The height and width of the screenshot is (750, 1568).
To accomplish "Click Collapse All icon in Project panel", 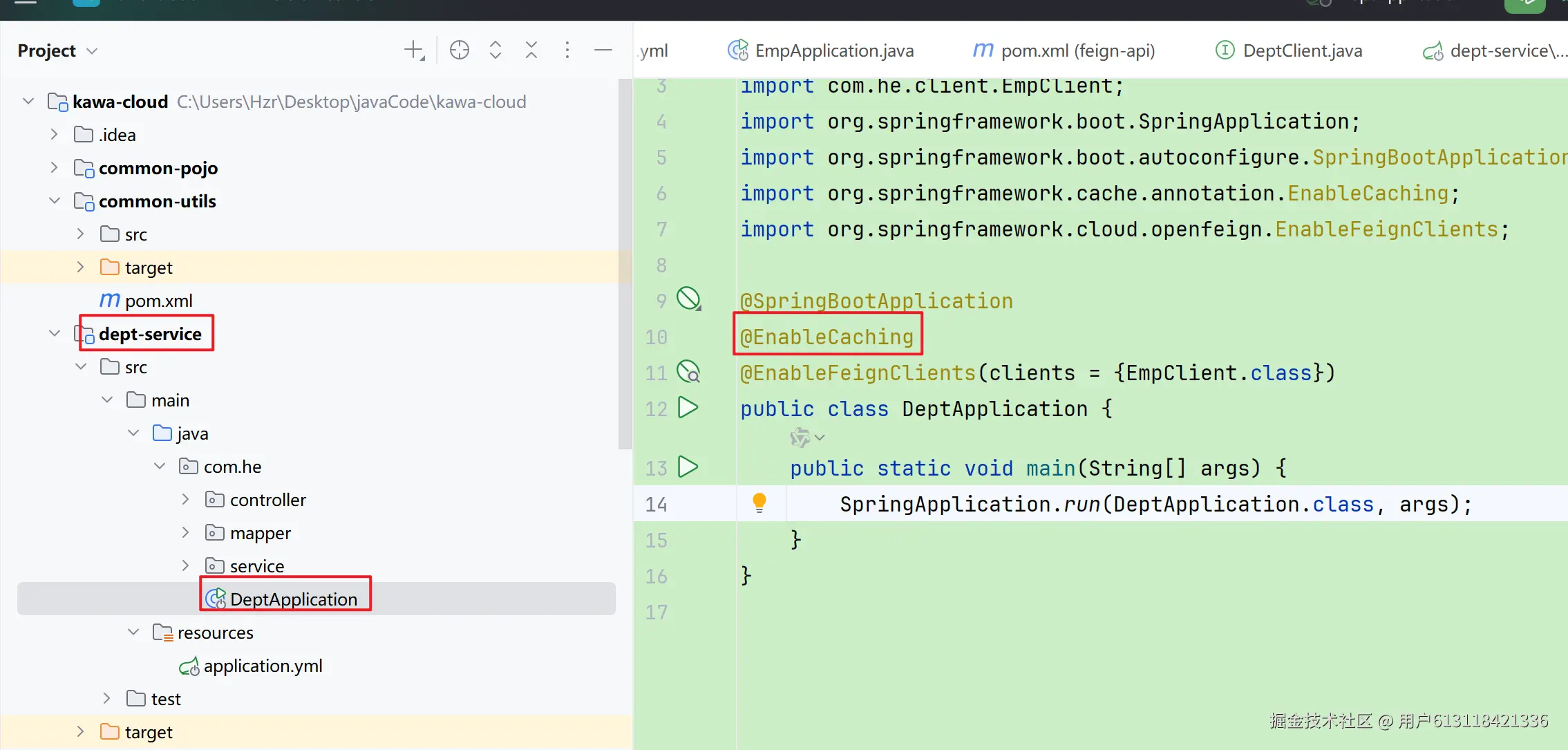I will (531, 50).
